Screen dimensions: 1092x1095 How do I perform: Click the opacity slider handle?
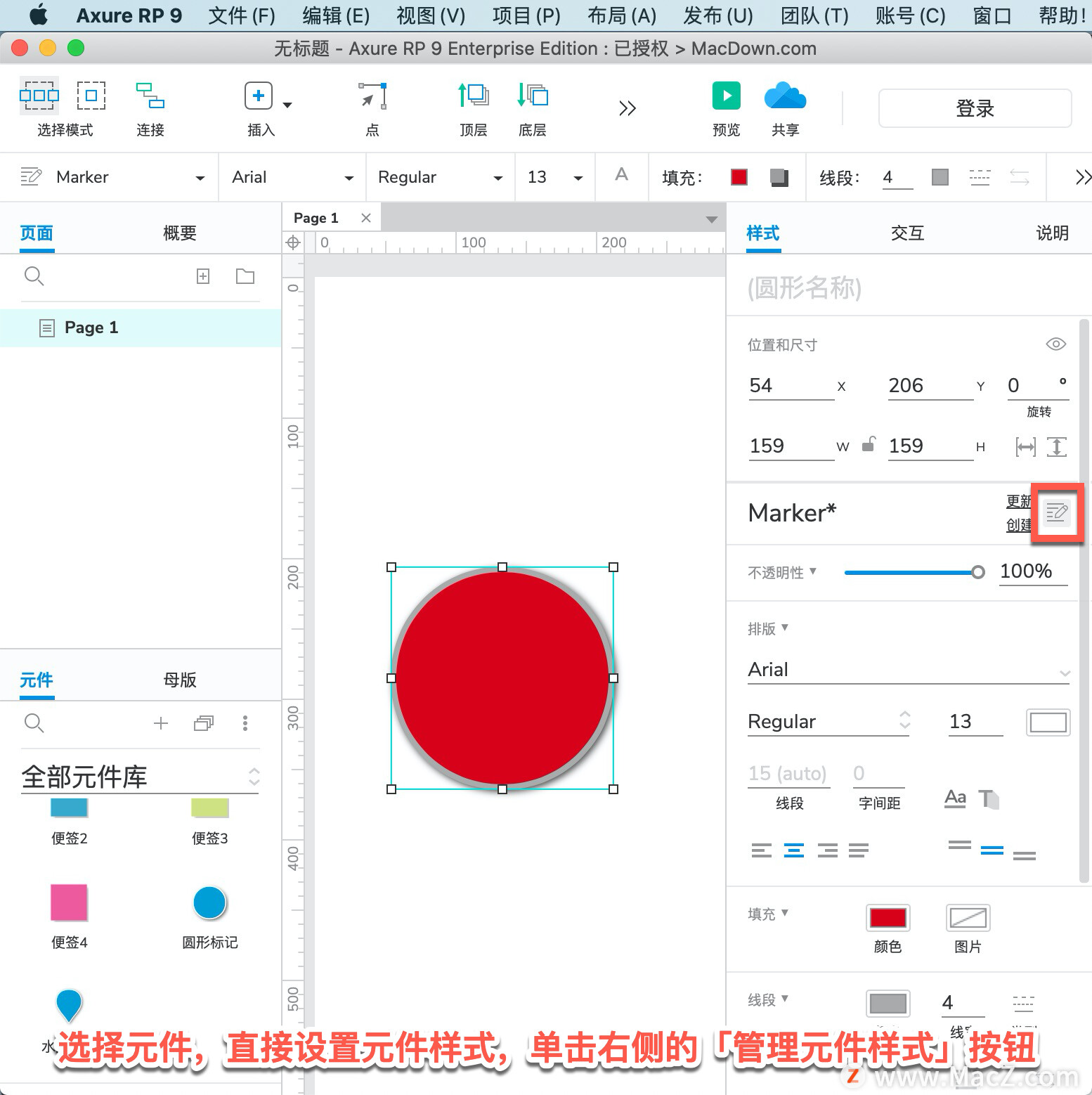[977, 572]
